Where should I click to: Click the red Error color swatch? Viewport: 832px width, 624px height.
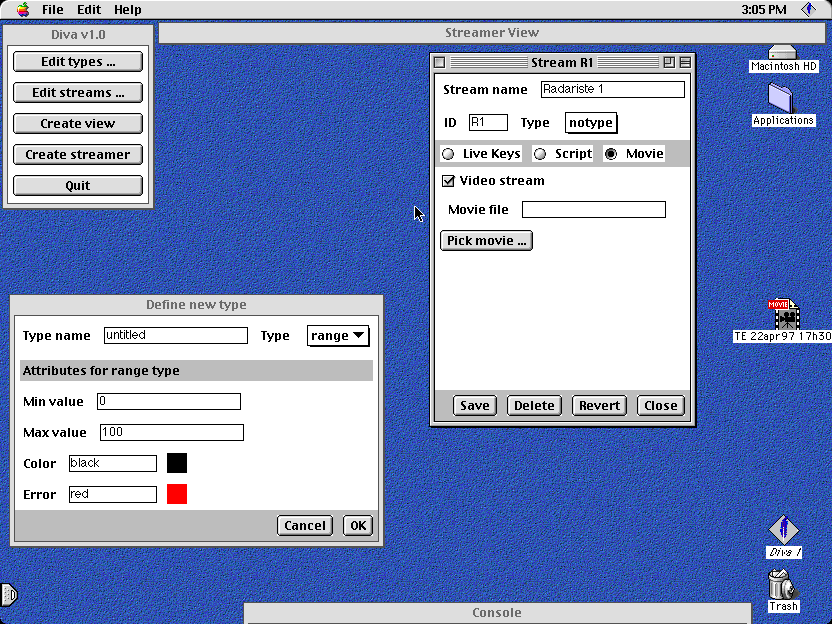[177, 494]
